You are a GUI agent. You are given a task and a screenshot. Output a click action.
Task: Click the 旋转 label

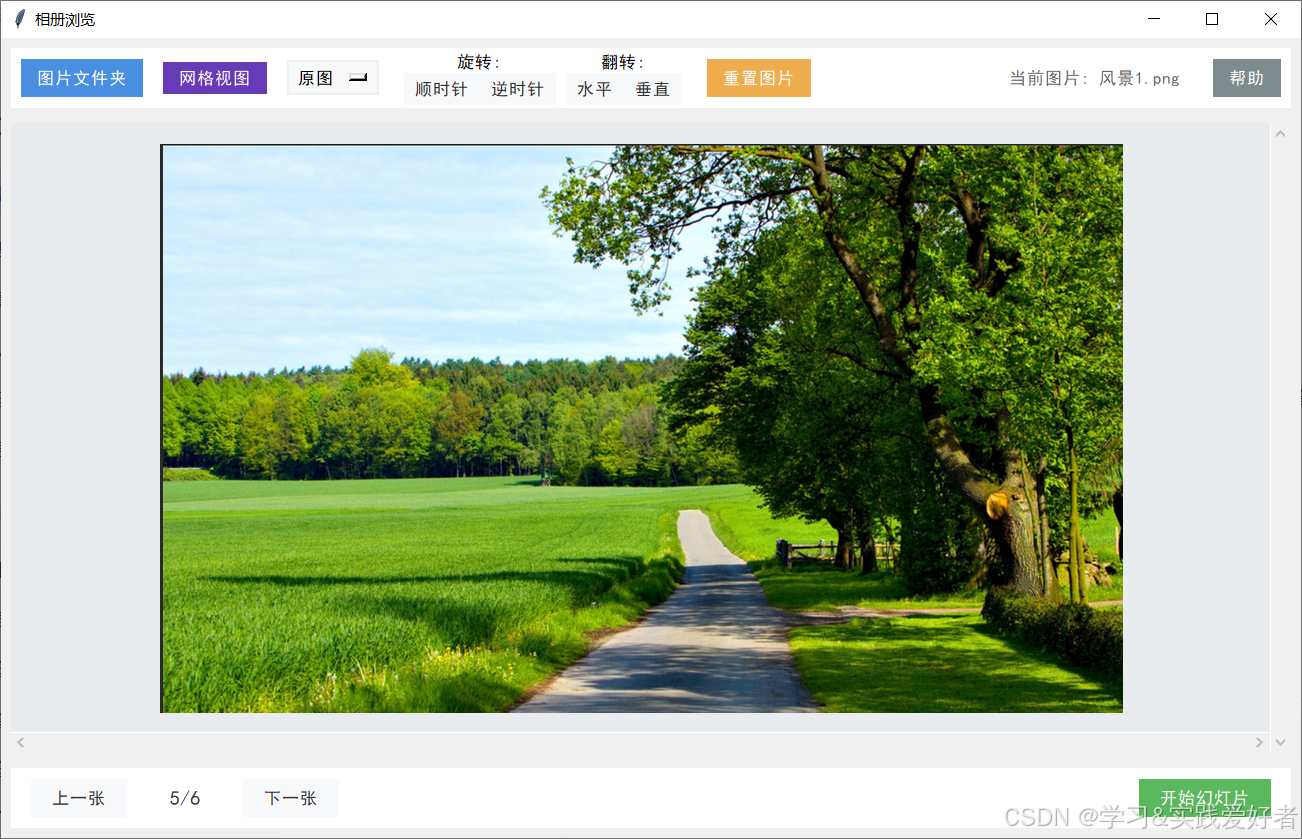click(479, 62)
